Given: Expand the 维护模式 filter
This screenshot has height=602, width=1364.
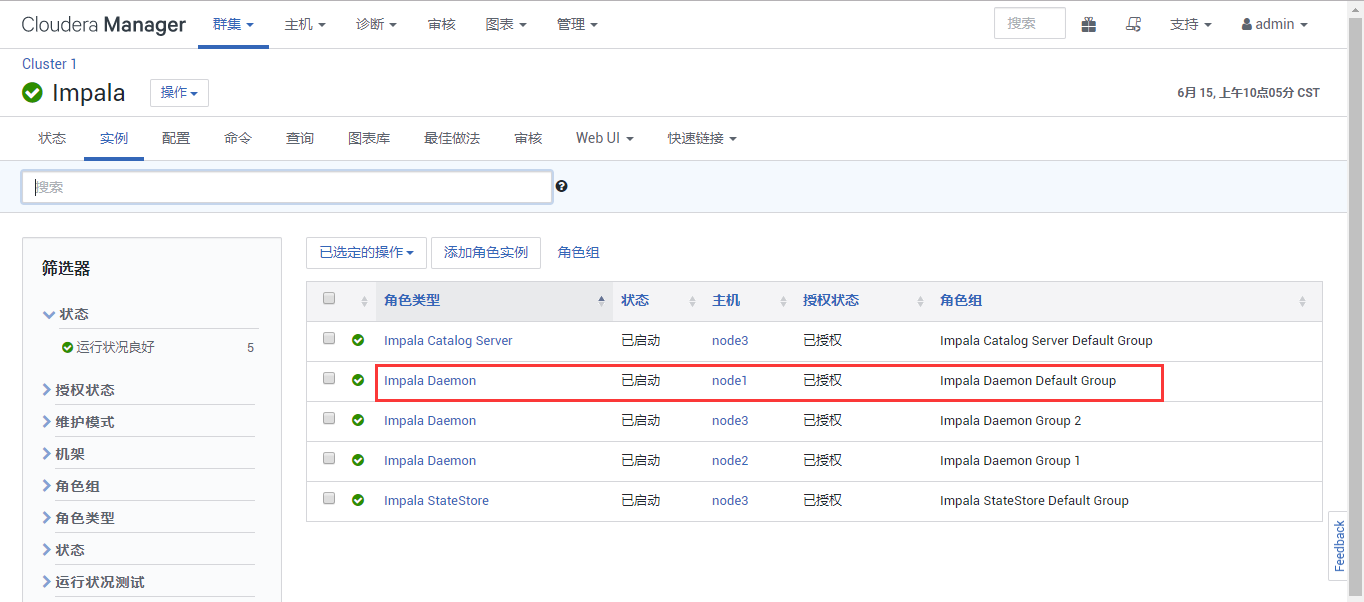Looking at the screenshot, I should click(x=78, y=422).
